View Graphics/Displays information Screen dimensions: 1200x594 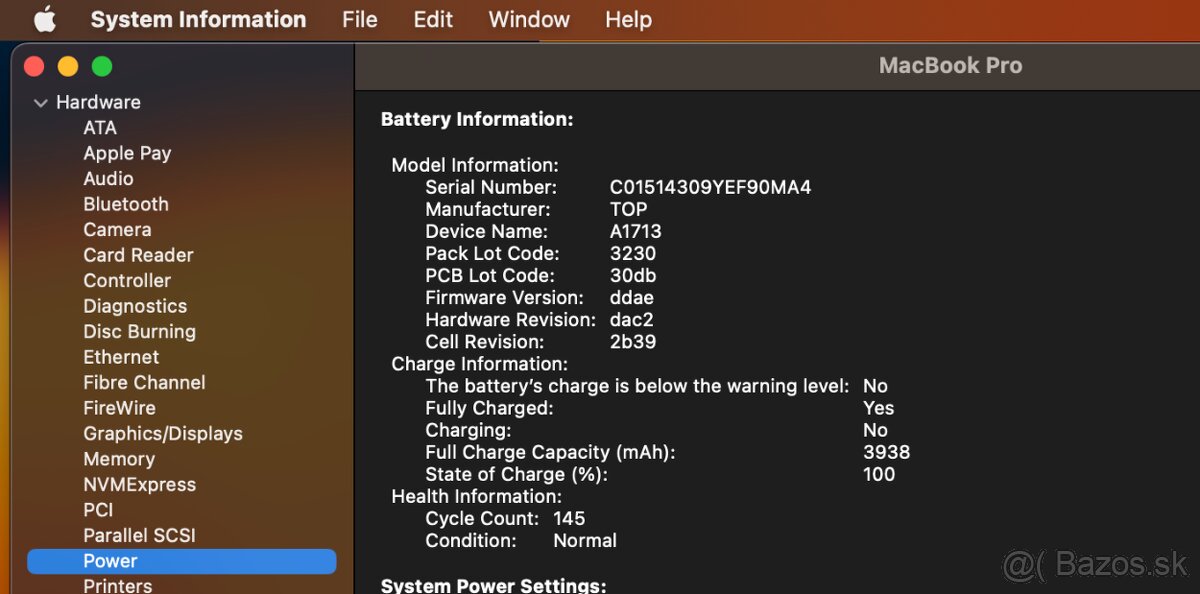pyautogui.click(x=162, y=433)
